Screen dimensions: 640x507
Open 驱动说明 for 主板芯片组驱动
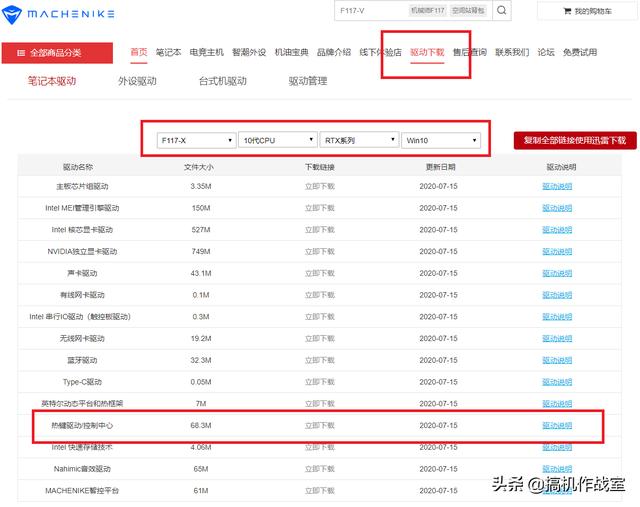click(557, 187)
